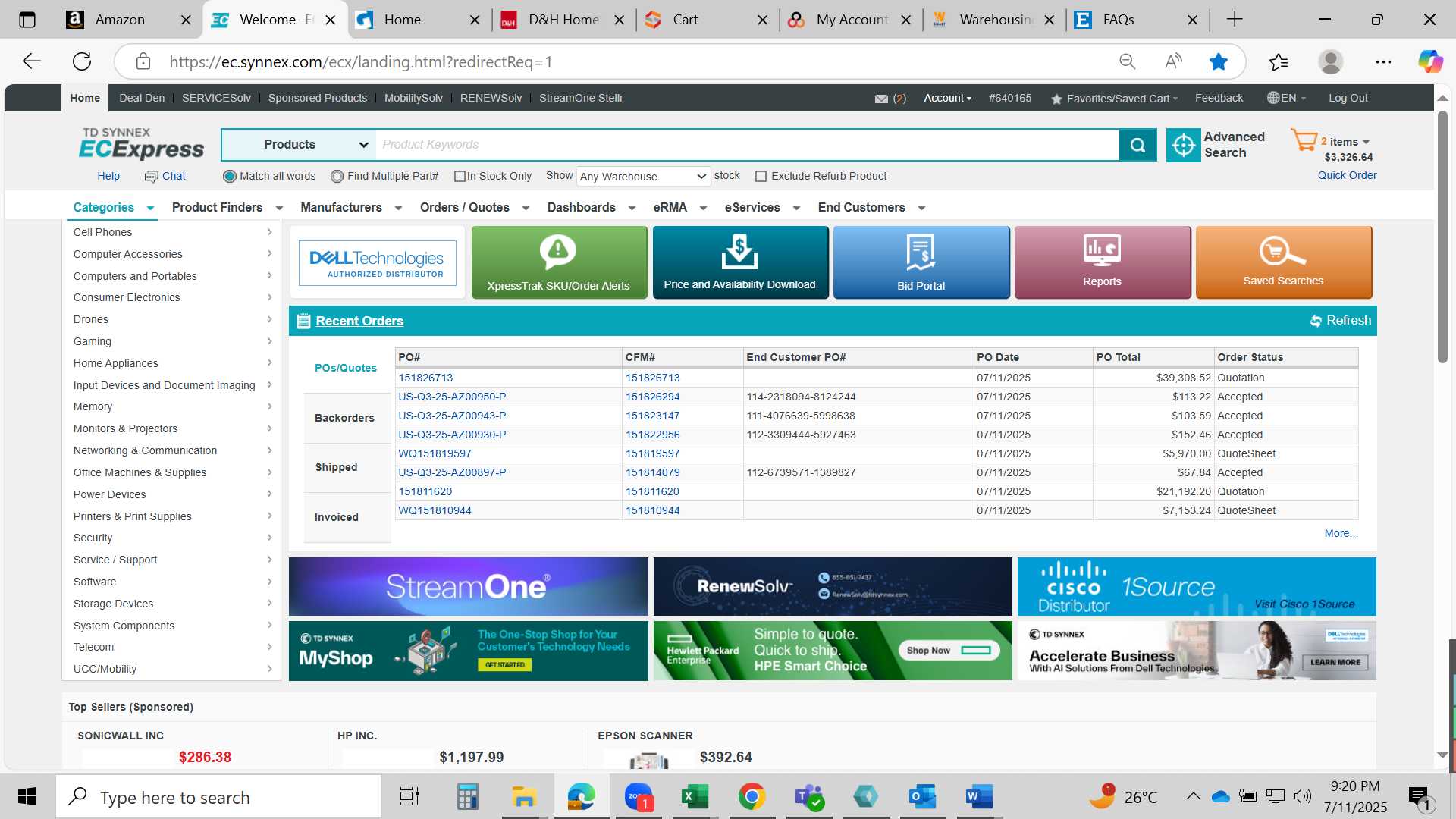Viewport: 1456px width, 819px height.
Task: Open PO US-Q3-25-AZ00950-P link
Action: [452, 397]
